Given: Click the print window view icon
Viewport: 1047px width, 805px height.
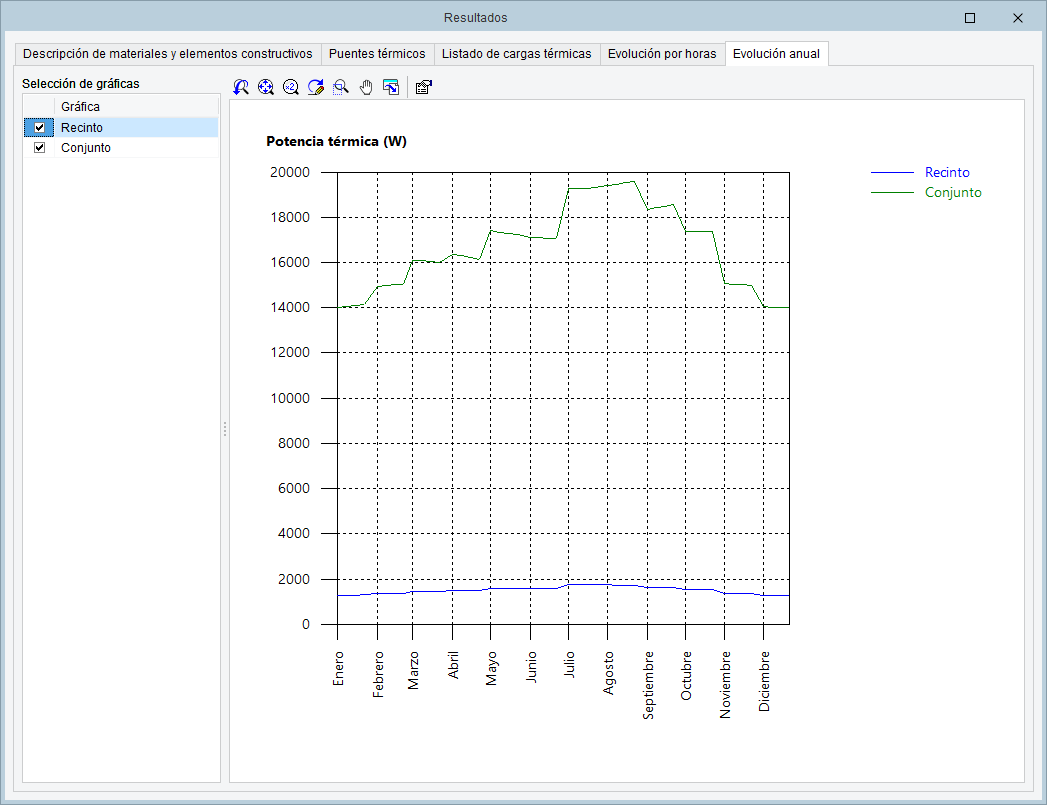Looking at the screenshot, I should coord(391,88).
